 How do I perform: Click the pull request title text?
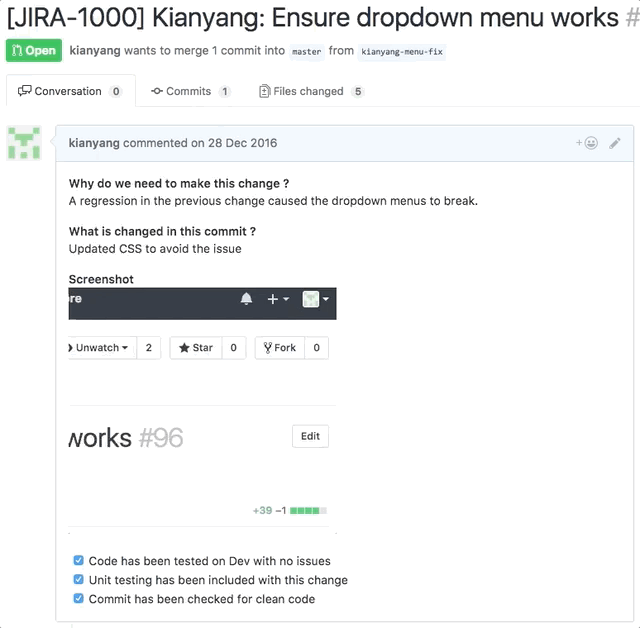click(313, 18)
